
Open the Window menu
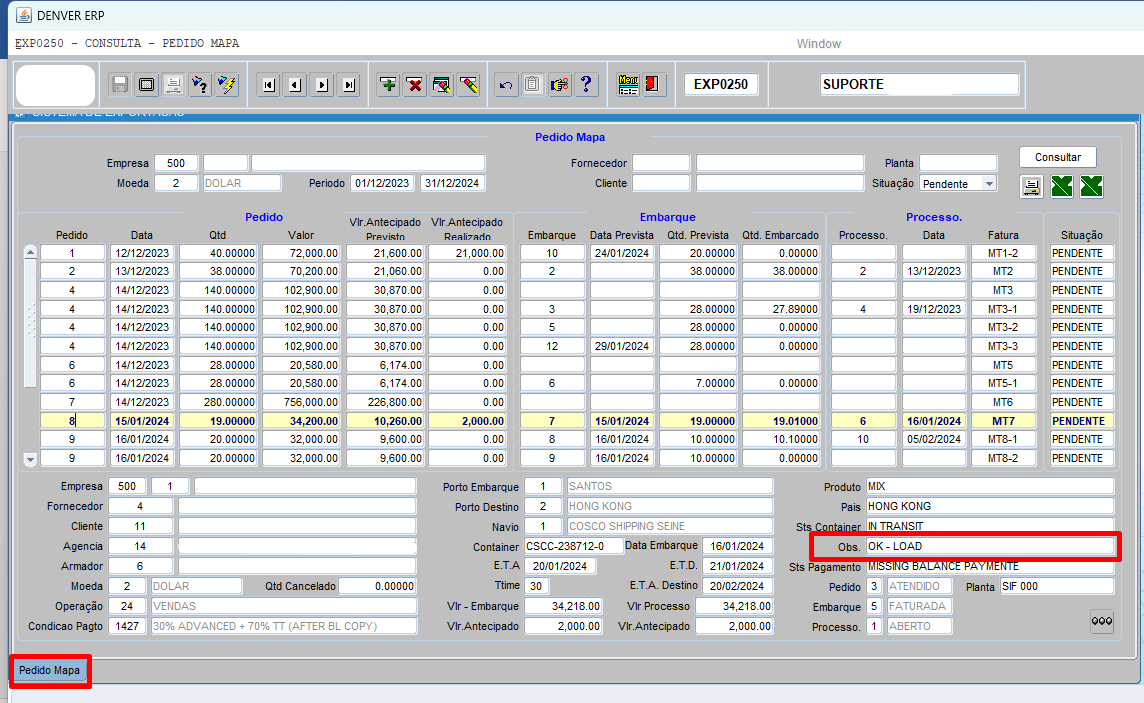[x=819, y=44]
